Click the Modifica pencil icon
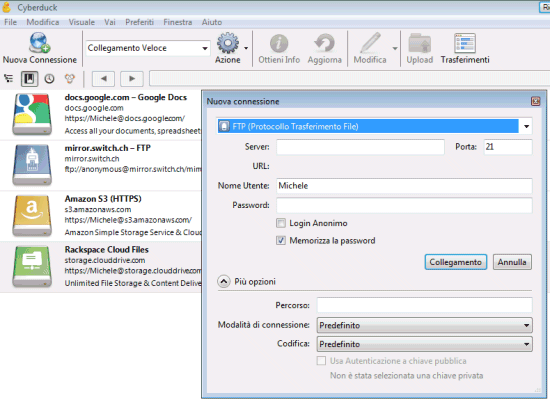The height and width of the screenshot is (409, 550). tap(370, 43)
